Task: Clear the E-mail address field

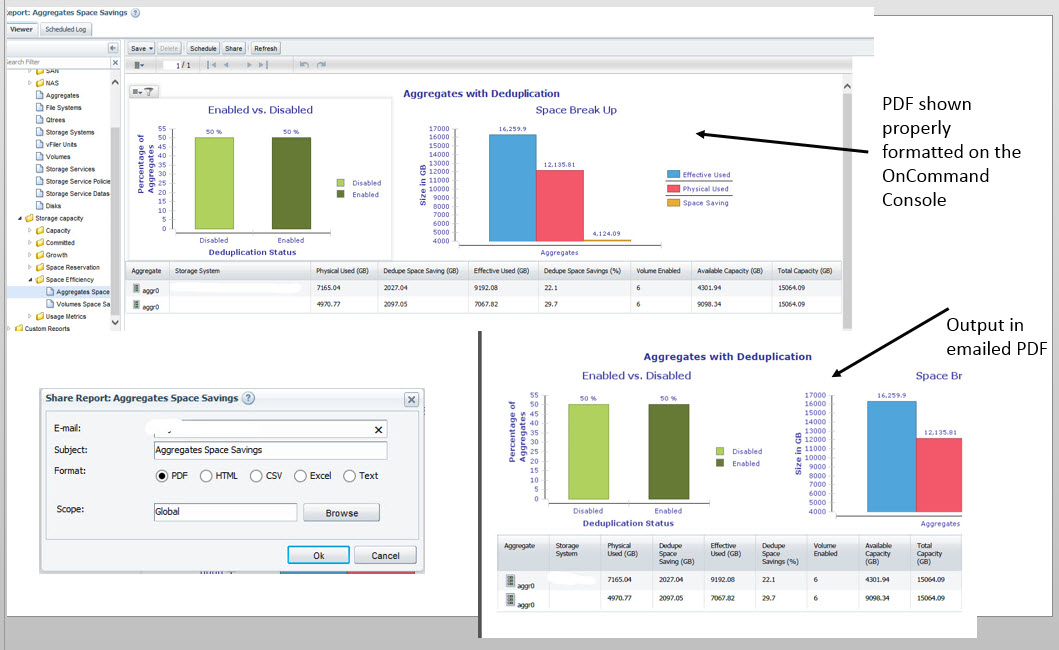Action: [x=378, y=430]
